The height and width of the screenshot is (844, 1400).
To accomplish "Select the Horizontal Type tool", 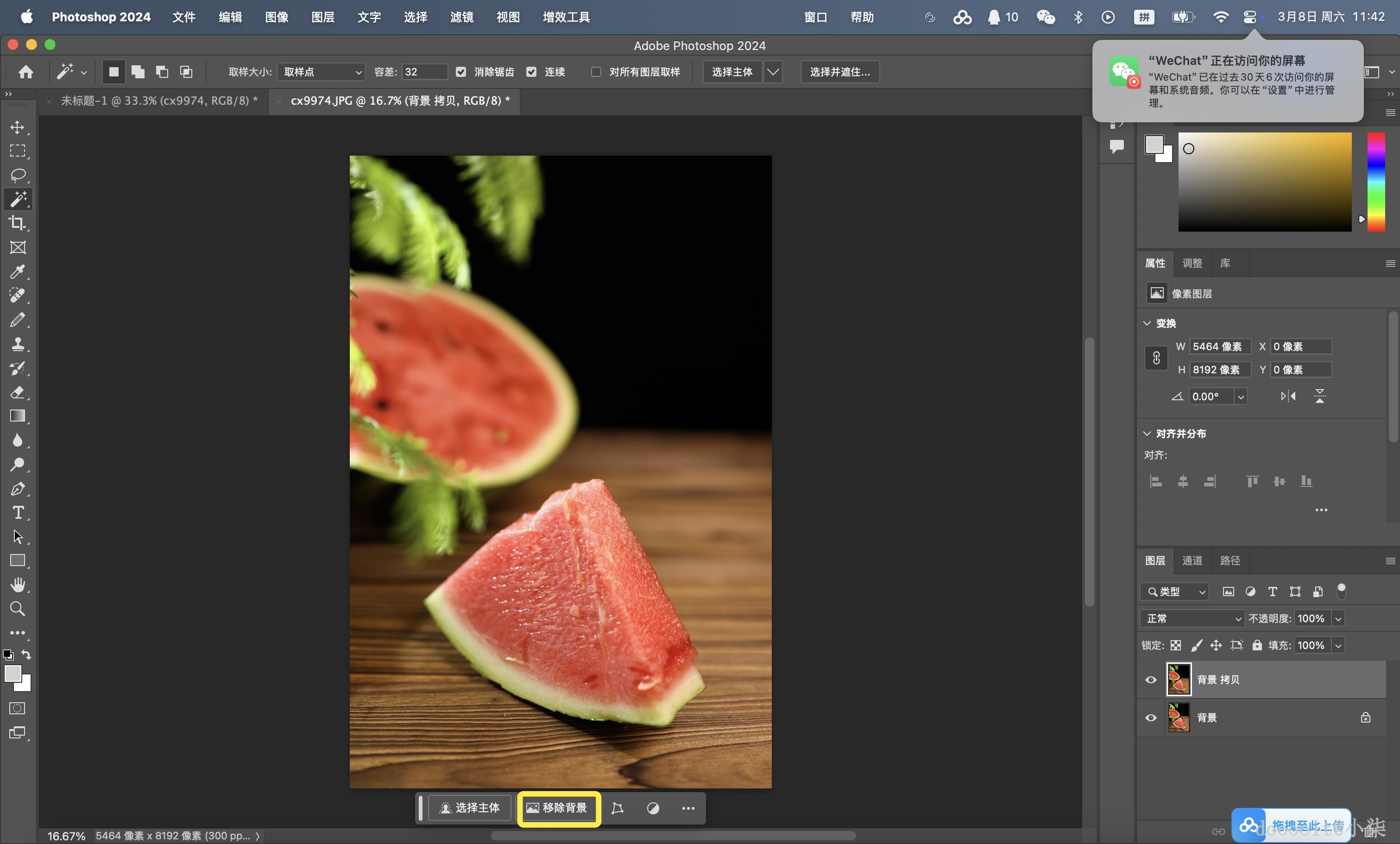I will pyautogui.click(x=18, y=513).
